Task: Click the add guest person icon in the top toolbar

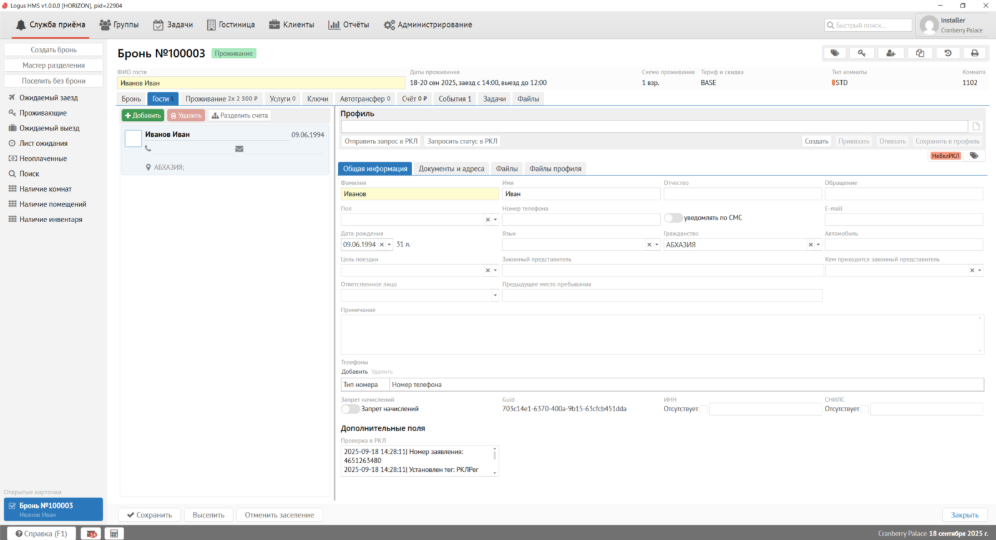Action: click(x=890, y=53)
